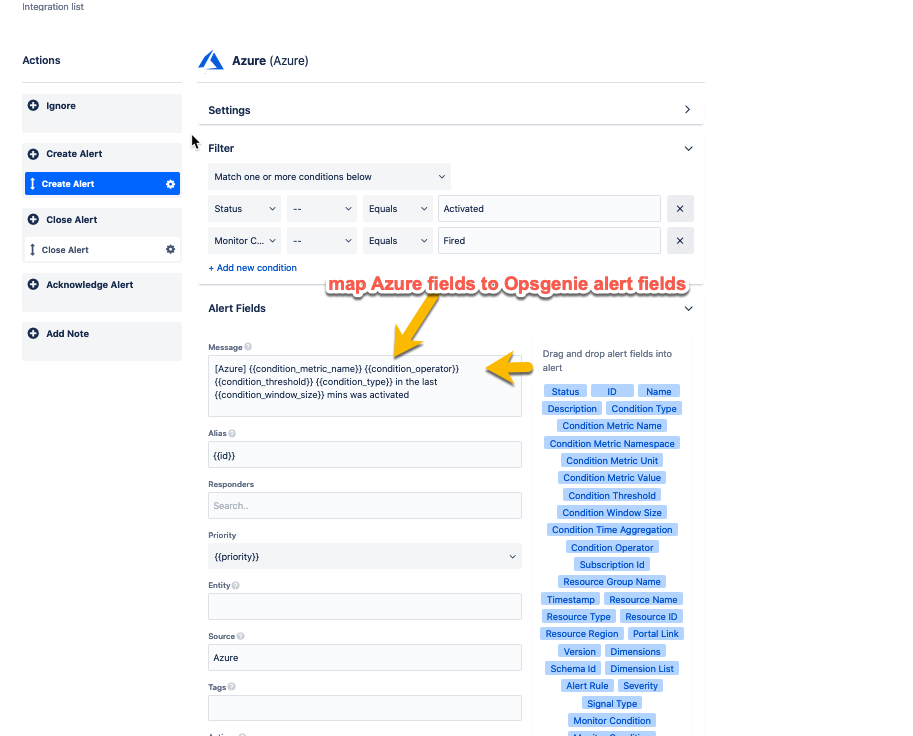This screenshot has width=913, height=736.
Task: Click the Description field chip
Action: (572, 409)
